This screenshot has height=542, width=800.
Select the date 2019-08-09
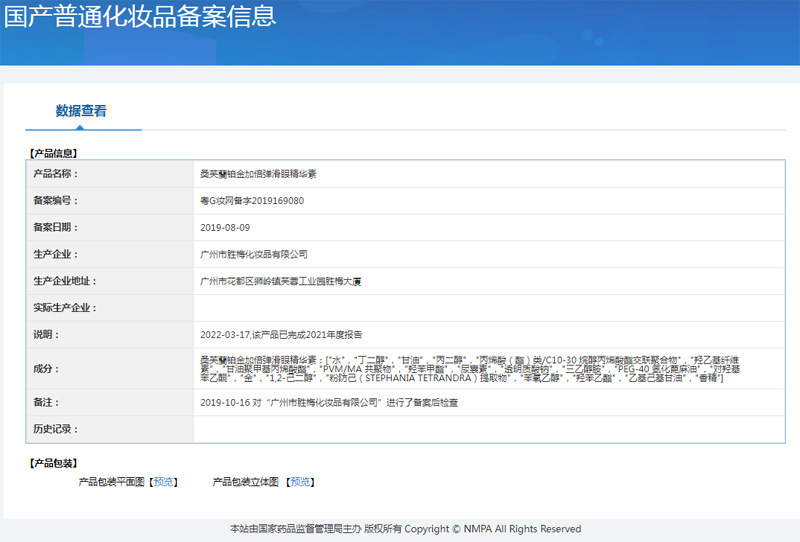(225, 228)
